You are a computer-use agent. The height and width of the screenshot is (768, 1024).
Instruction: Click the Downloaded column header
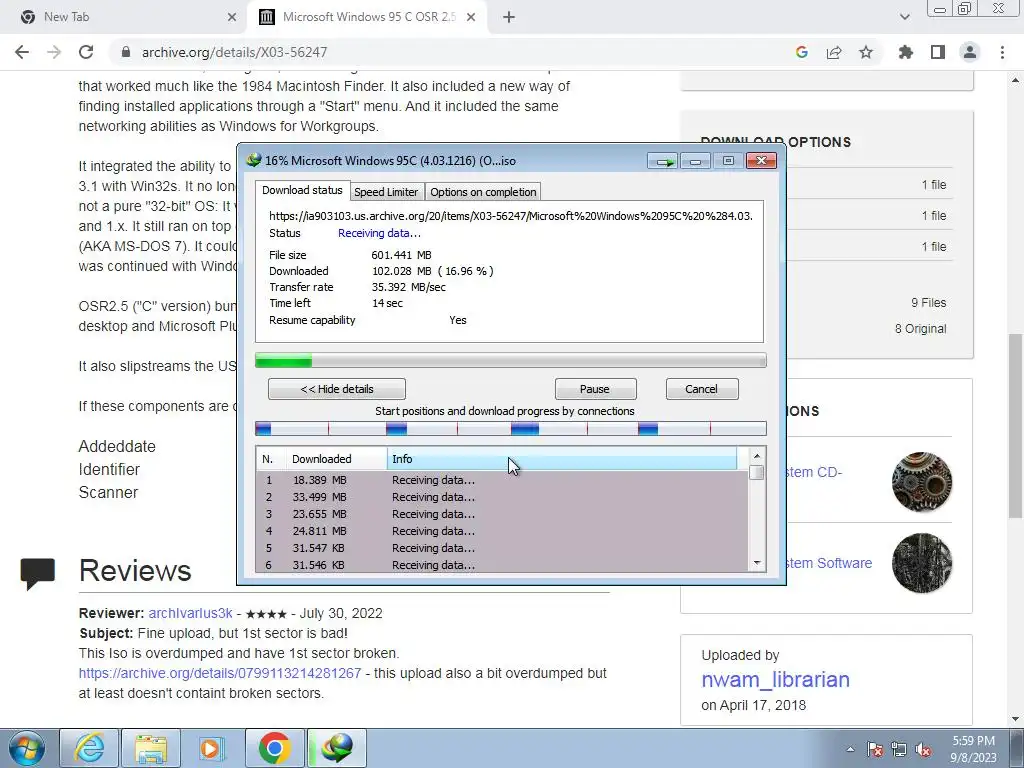tap(336, 459)
